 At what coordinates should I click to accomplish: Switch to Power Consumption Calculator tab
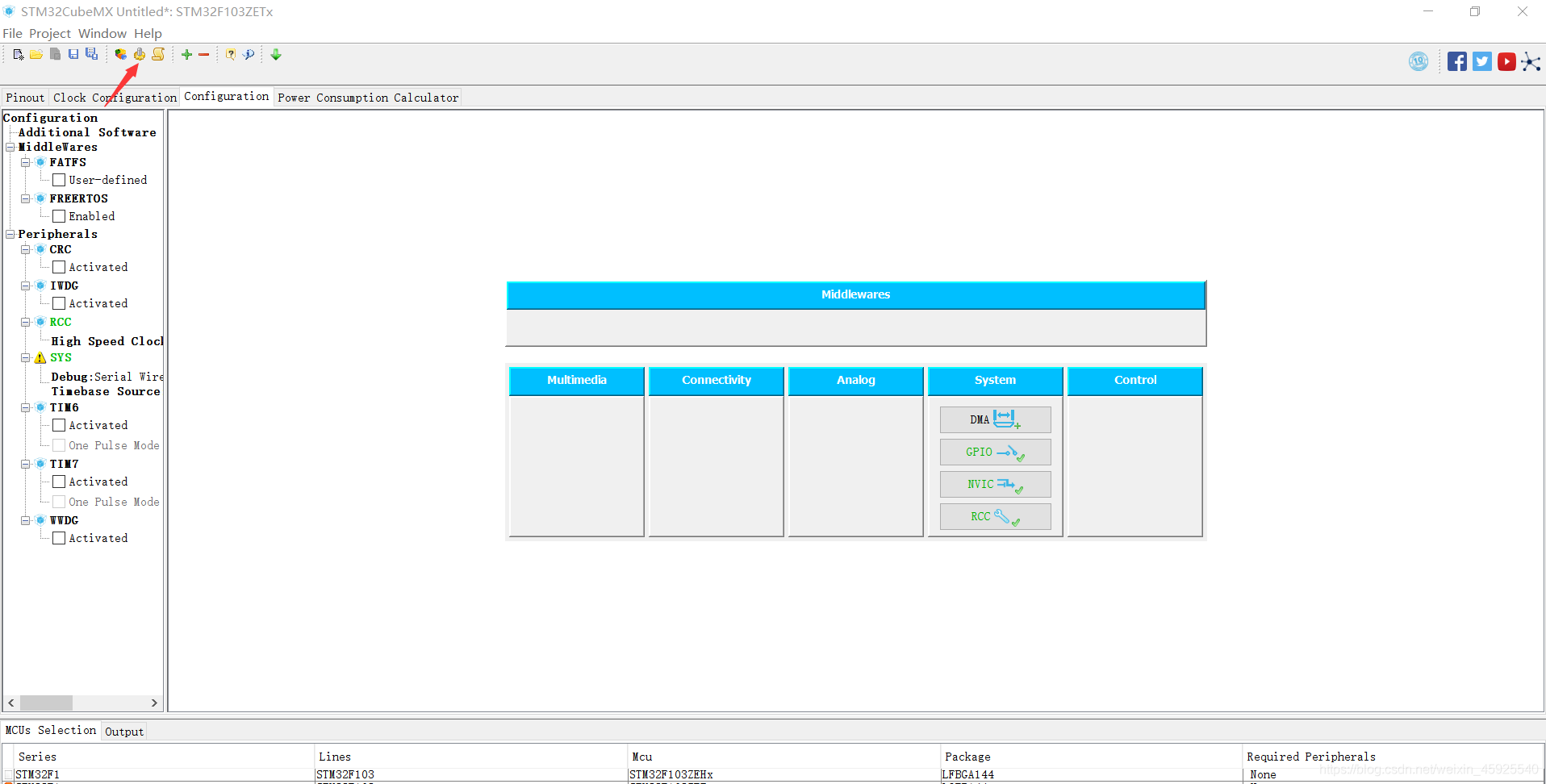pos(368,98)
